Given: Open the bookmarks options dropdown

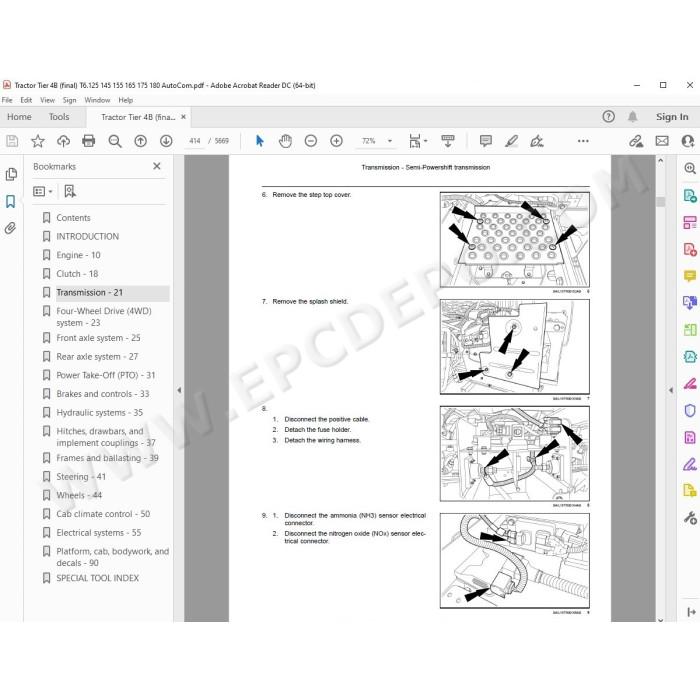Looking at the screenshot, I should tap(43, 192).
